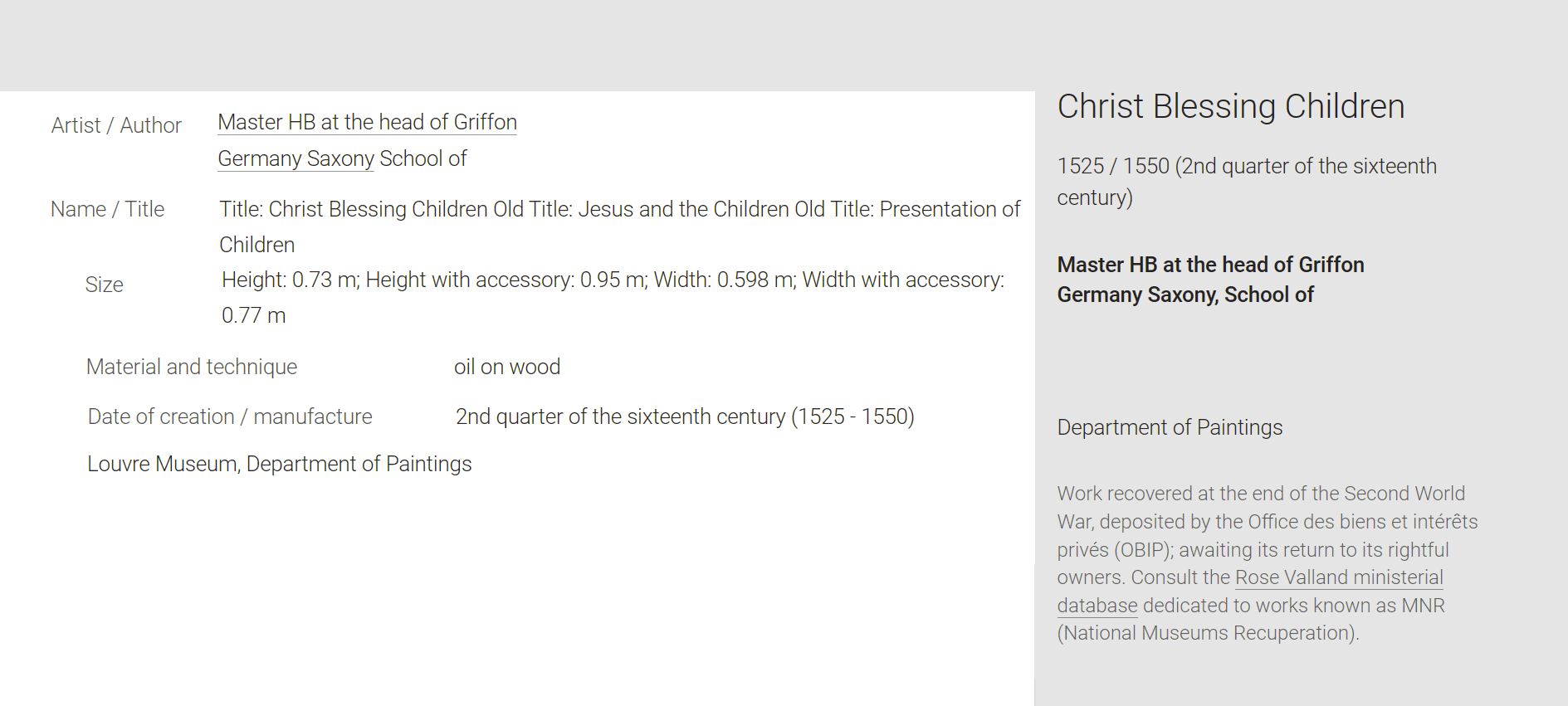1568x706 pixels.
Task: Click the 2nd quarter of sixteenth century date value
Action: (685, 416)
